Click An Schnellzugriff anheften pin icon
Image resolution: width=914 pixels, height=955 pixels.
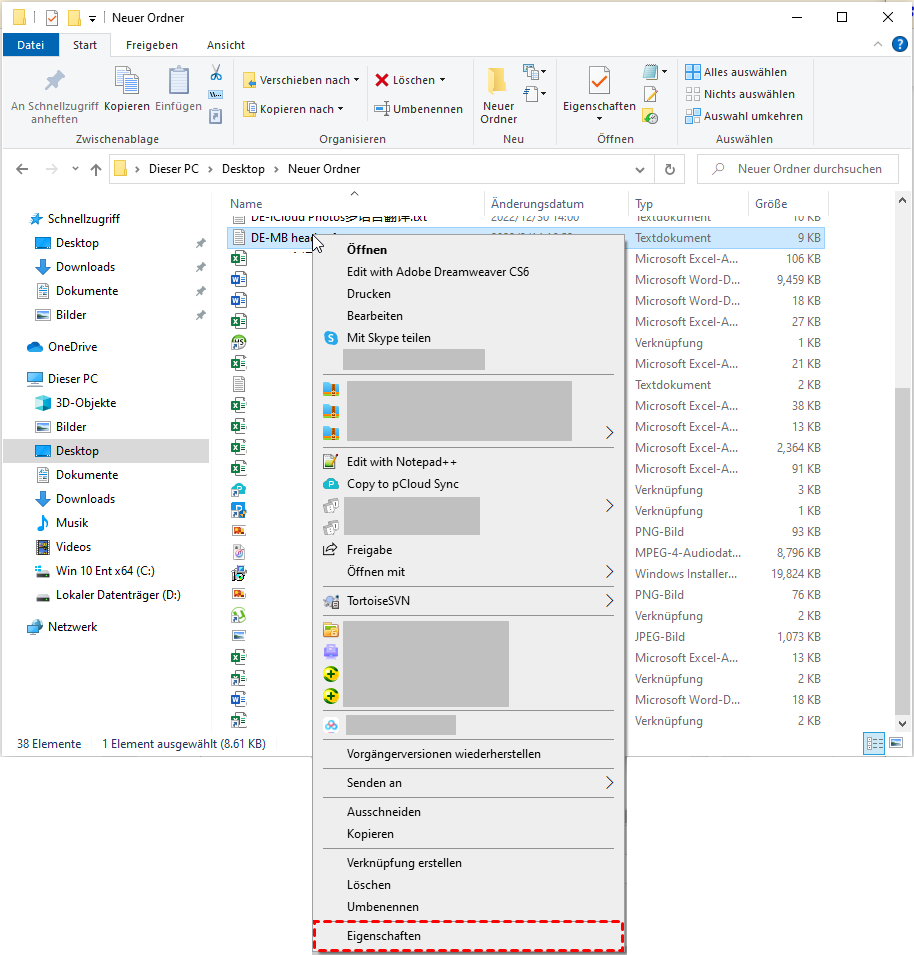55,80
